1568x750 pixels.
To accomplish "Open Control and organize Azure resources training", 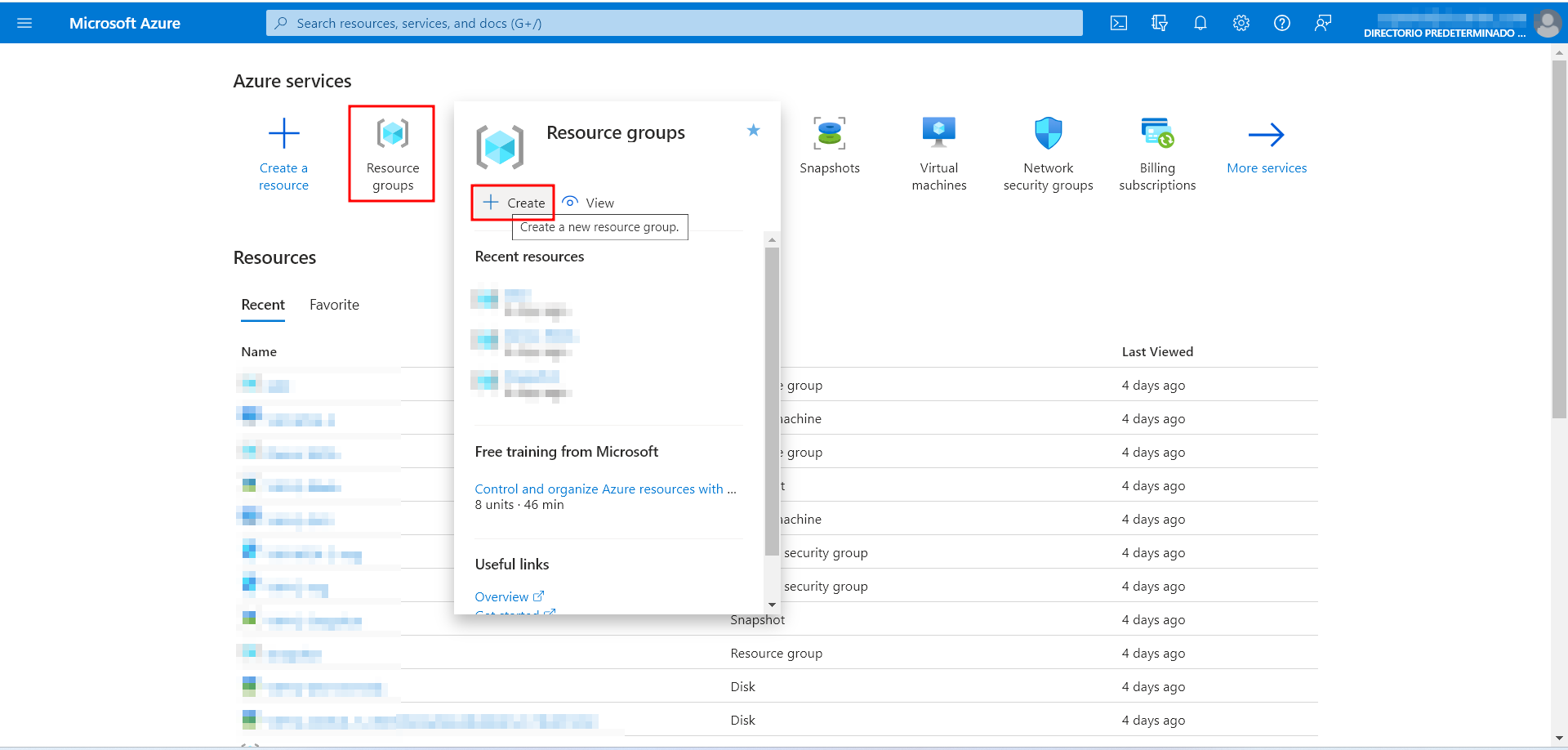I will click(x=604, y=489).
